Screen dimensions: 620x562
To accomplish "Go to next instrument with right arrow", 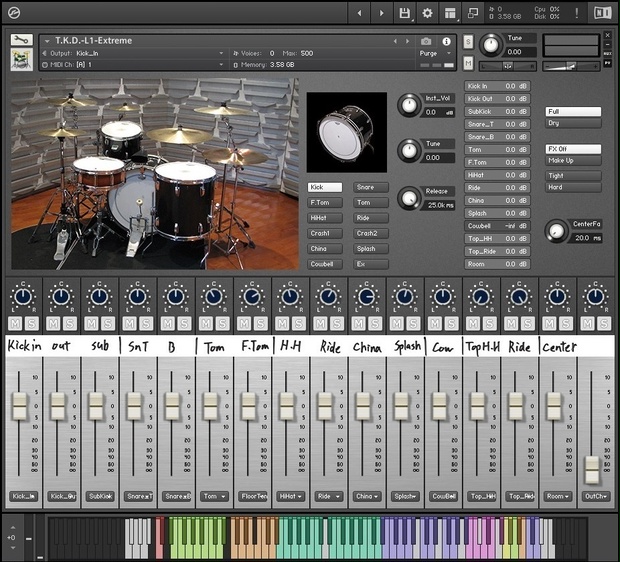I will click(x=381, y=13).
